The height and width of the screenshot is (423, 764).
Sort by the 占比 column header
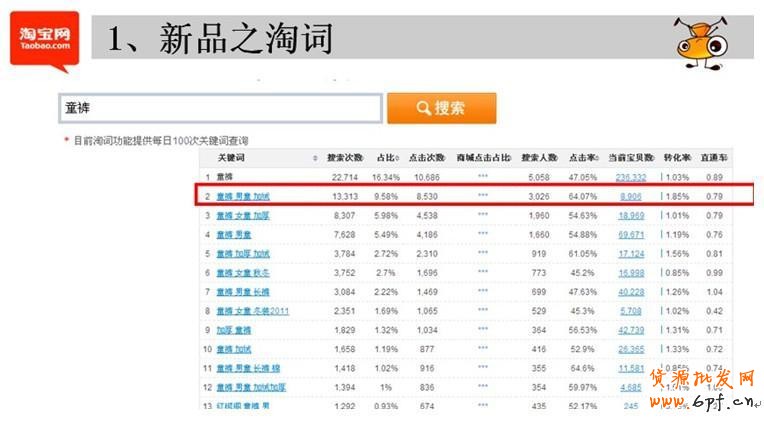coord(387,158)
